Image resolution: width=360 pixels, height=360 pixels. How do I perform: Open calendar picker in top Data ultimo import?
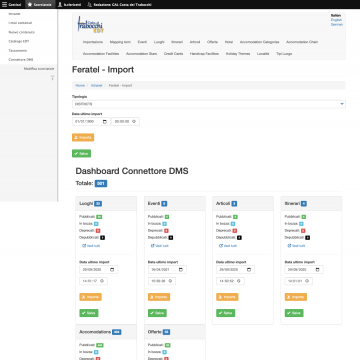[105, 122]
